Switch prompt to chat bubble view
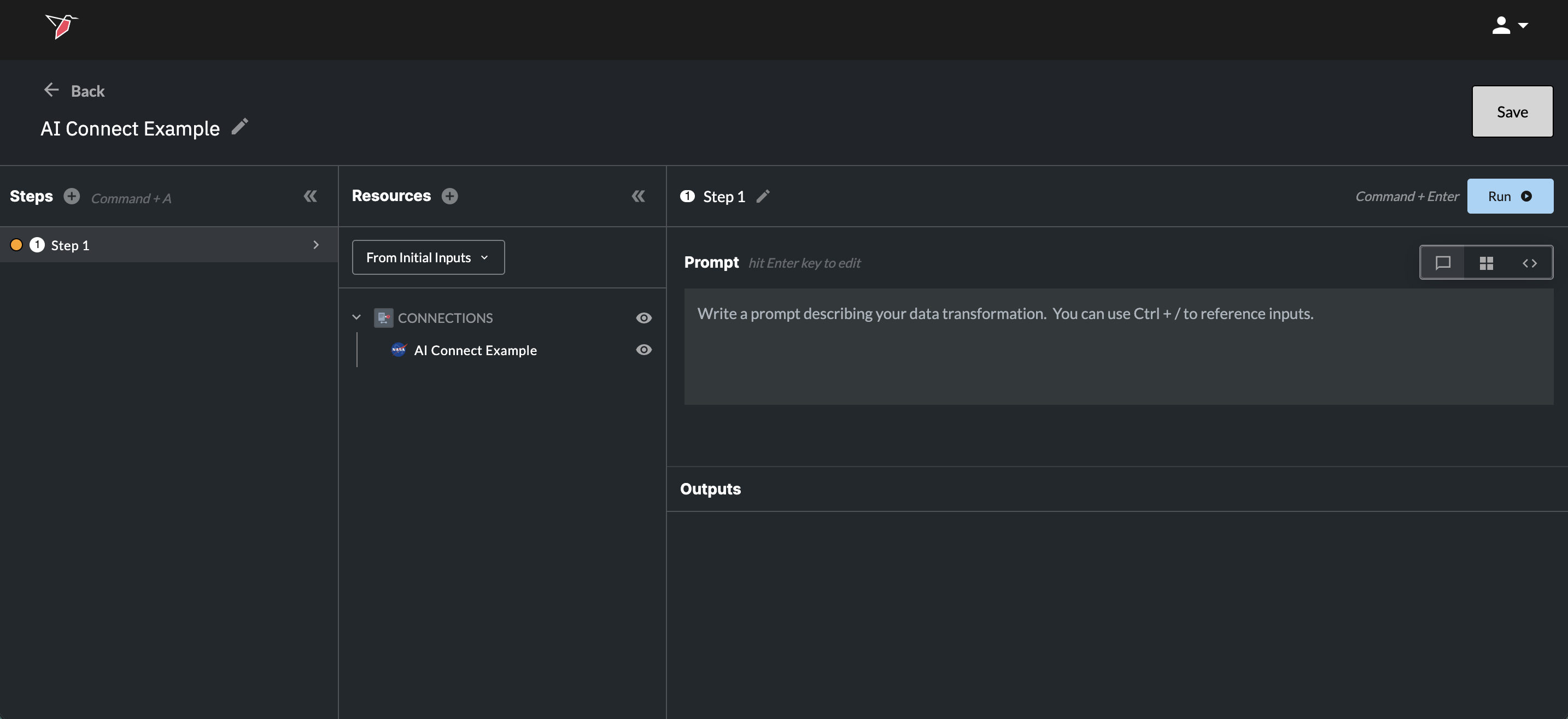 tap(1443, 263)
